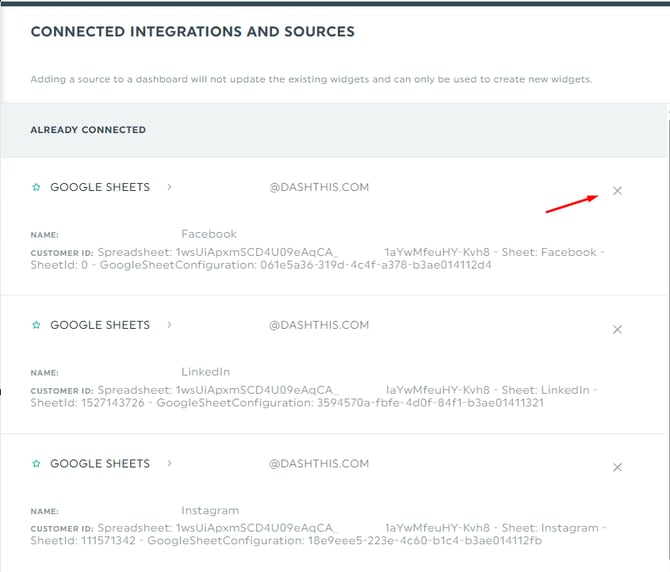The height and width of the screenshot is (572, 670).
Task: Click the star icon beside the Instagram source
Action: tap(37, 464)
